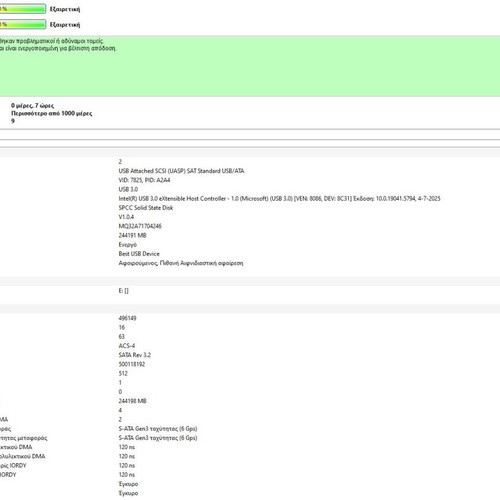Select the cylinders value '496149'
Screen dimensions: 500x500
click(127, 318)
